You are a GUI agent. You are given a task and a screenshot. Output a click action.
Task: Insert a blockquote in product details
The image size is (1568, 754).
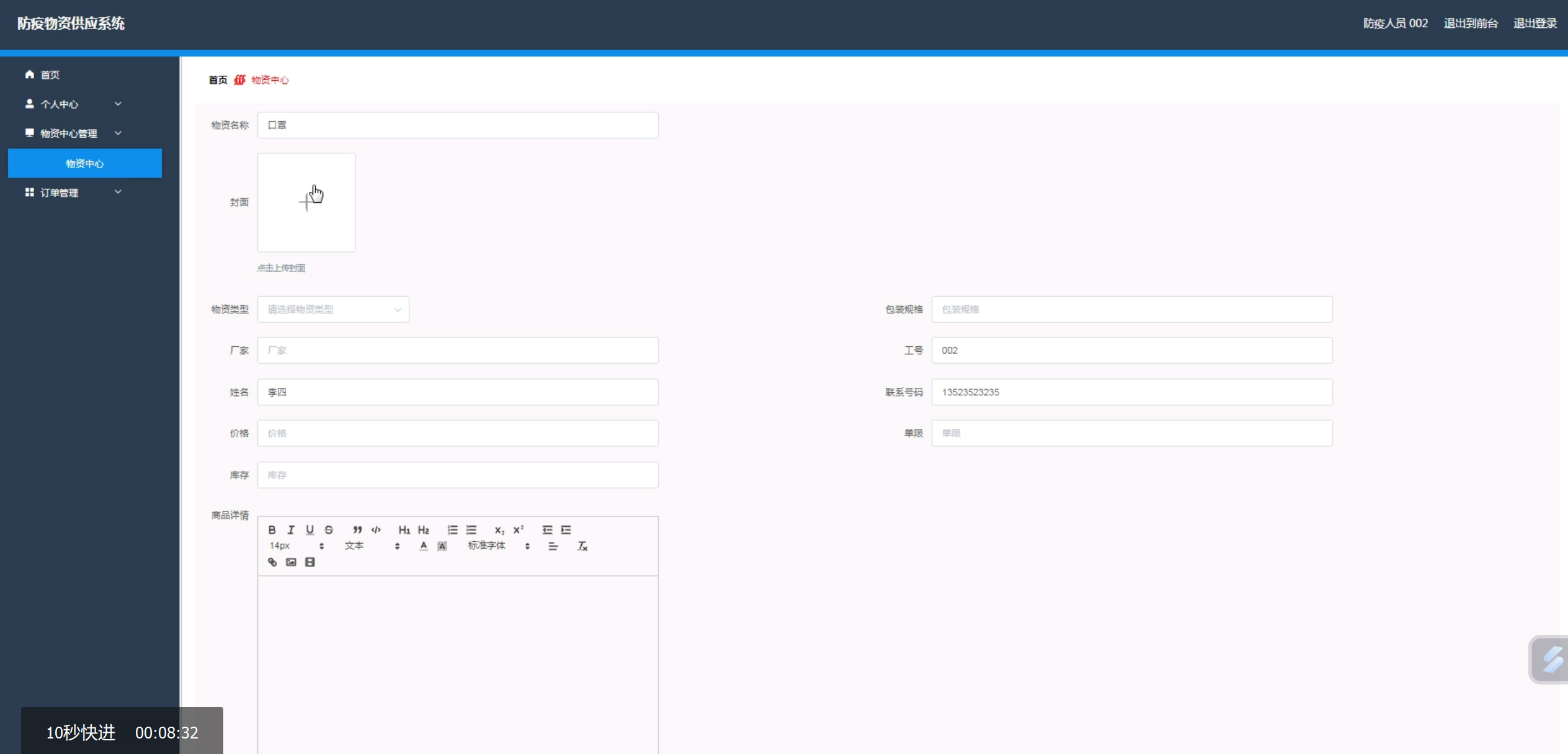357,529
